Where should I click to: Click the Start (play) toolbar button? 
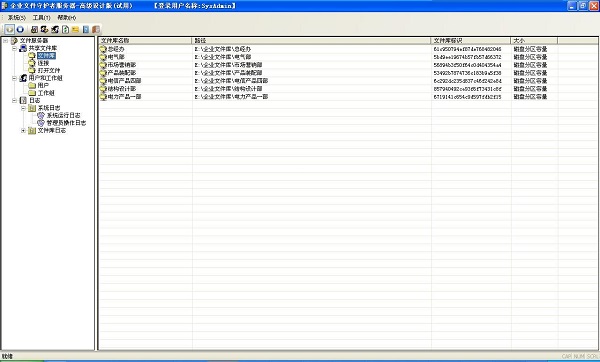10,29
